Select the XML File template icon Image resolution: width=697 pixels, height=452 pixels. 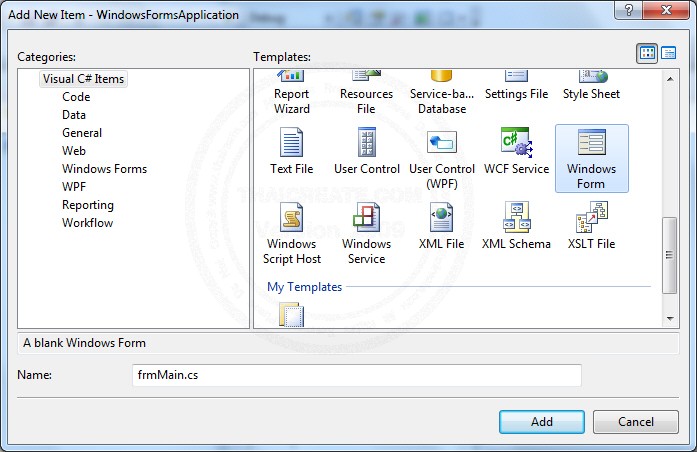pos(441,217)
